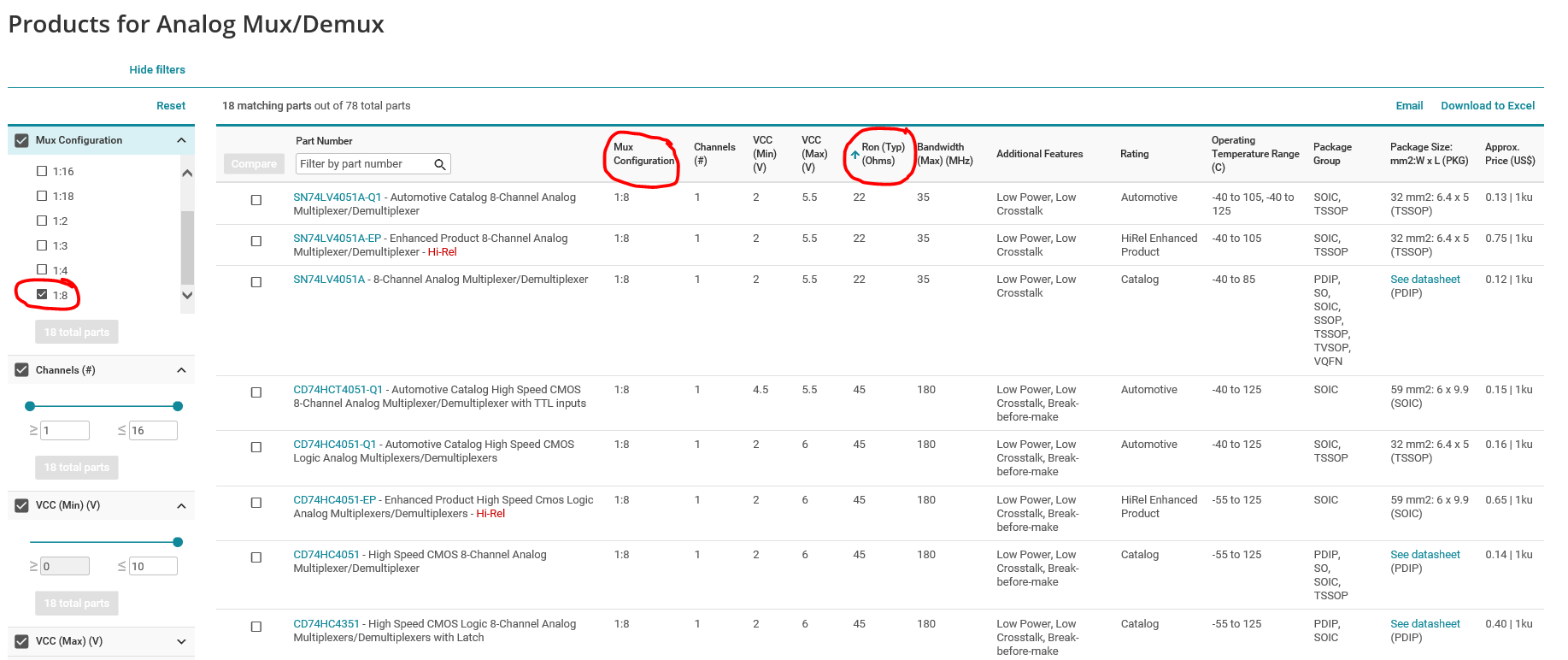Open the CD74HC4051-EP part link
This screenshot has width=1568, height=660.
335,500
